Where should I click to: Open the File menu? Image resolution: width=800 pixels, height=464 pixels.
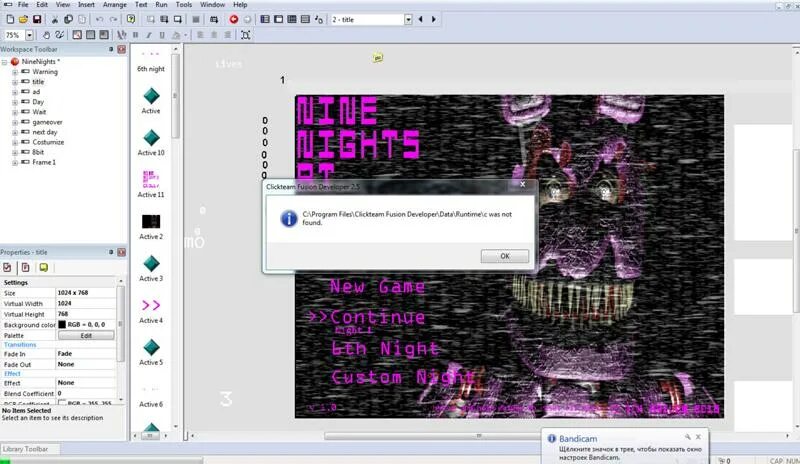click(x=23, y=5)
